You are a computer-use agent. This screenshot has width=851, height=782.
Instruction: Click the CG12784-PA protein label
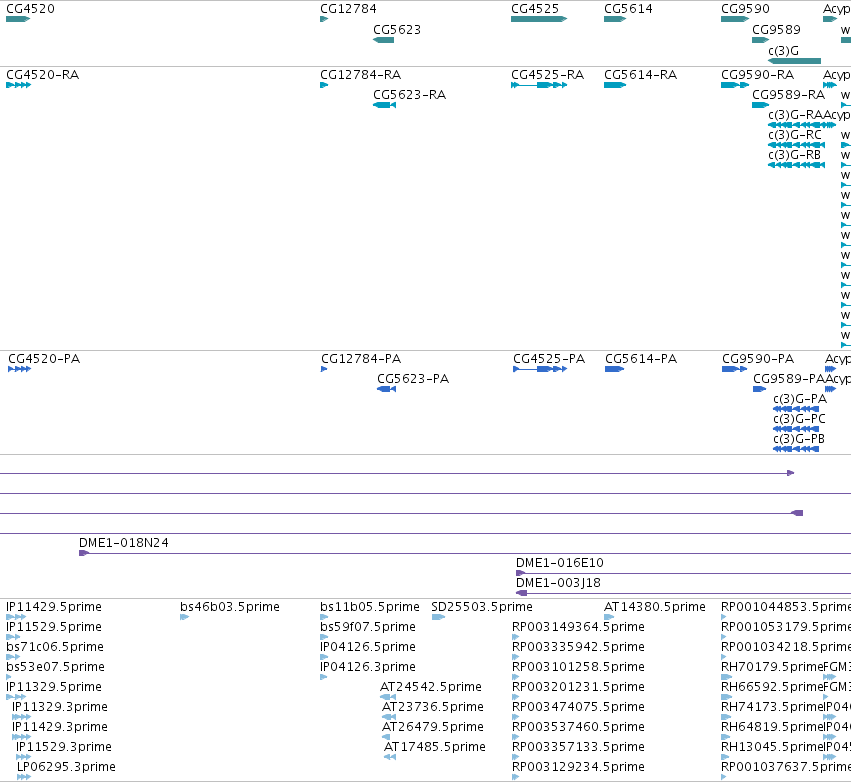pyautogui.click(x=361, y=359)
